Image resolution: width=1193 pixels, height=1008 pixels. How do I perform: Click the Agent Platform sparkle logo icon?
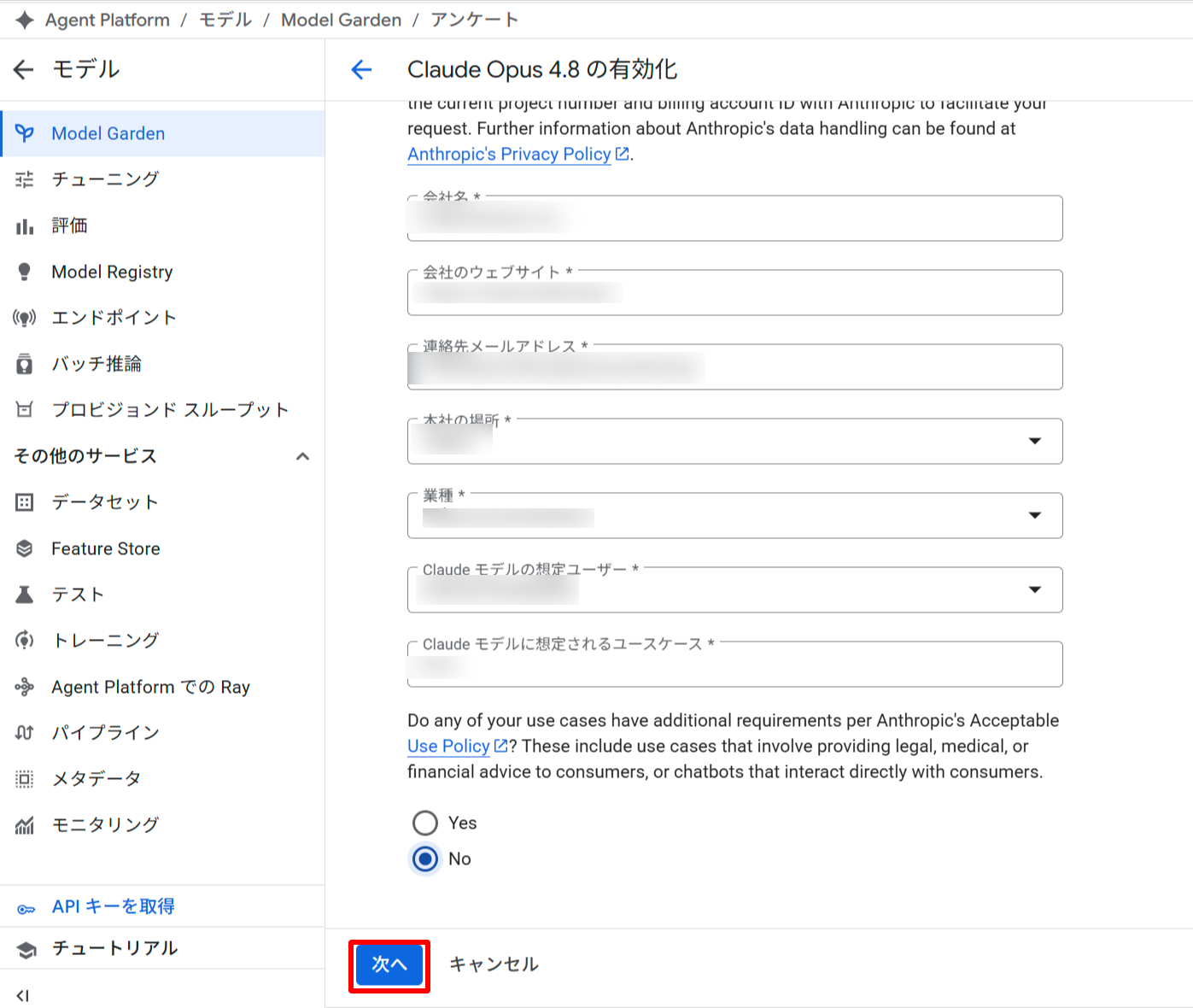pos(25,20)
